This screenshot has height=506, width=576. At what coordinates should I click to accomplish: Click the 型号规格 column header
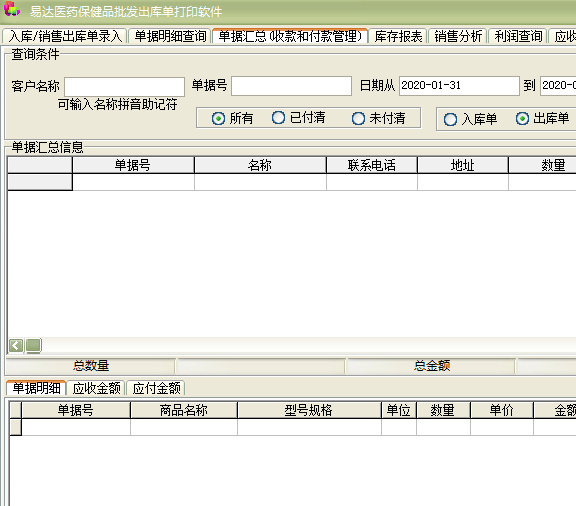coord(309,410)
